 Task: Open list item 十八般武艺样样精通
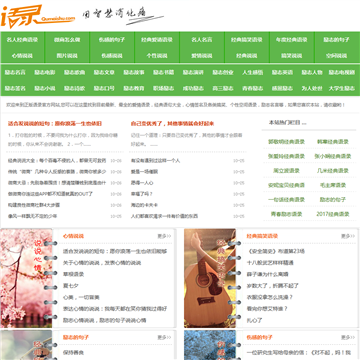click(x=270, y=263)
